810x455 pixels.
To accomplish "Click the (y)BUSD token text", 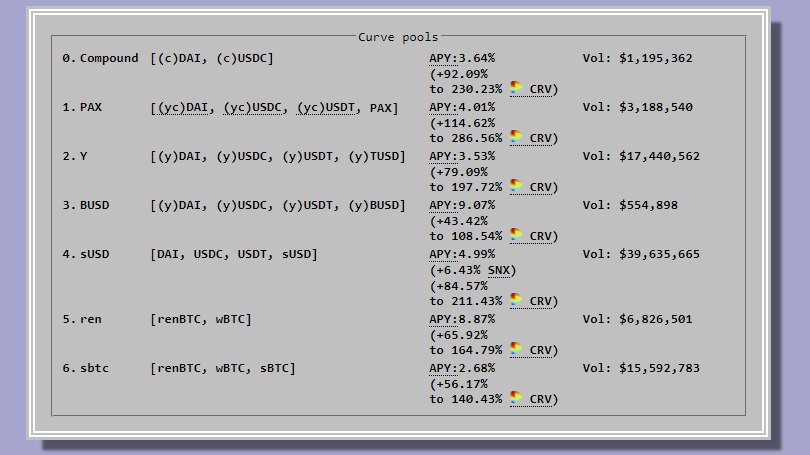I will click(x=373, y=206).
